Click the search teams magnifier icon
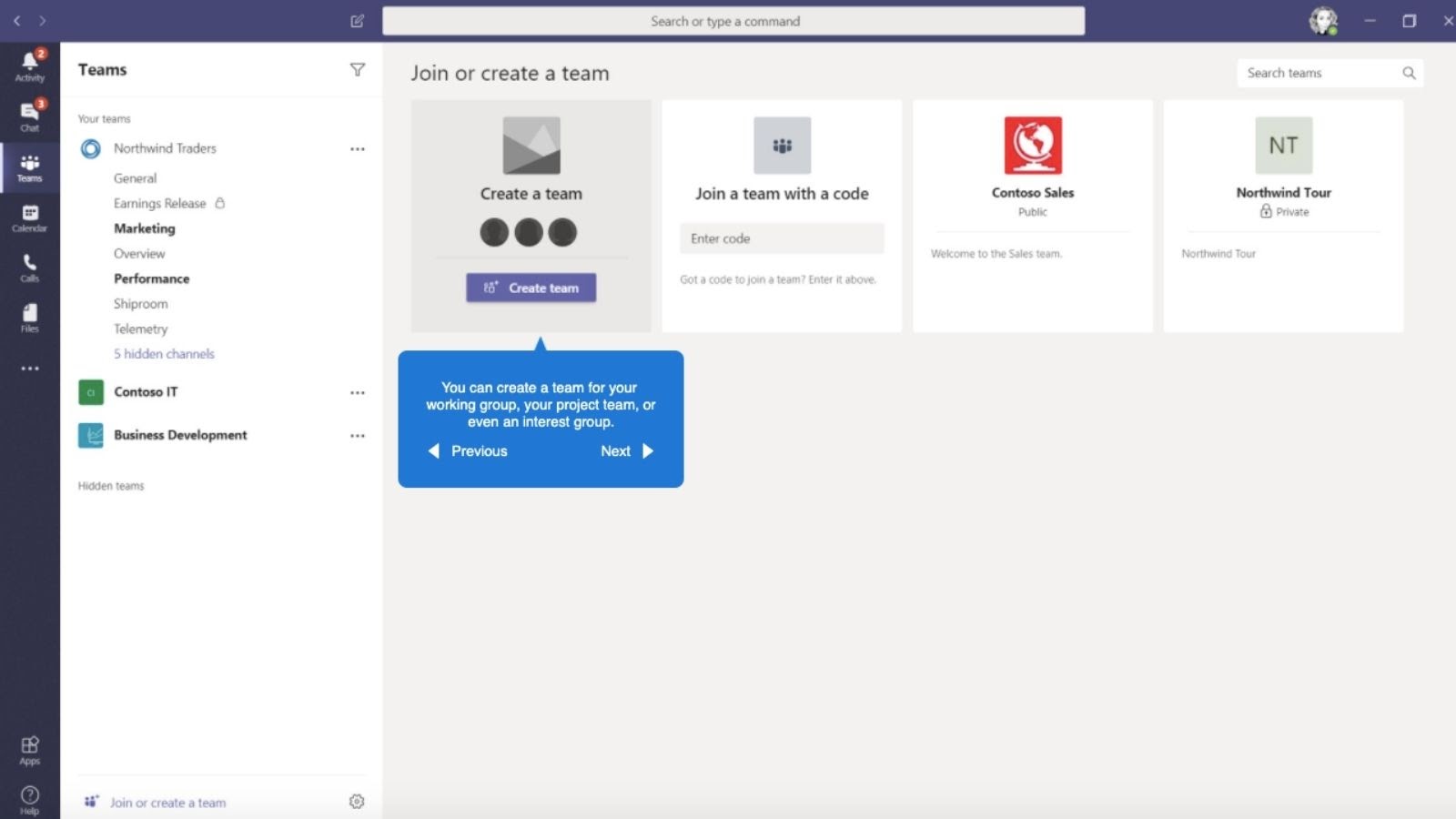The image size is (1456, 819). (1409, 73)
